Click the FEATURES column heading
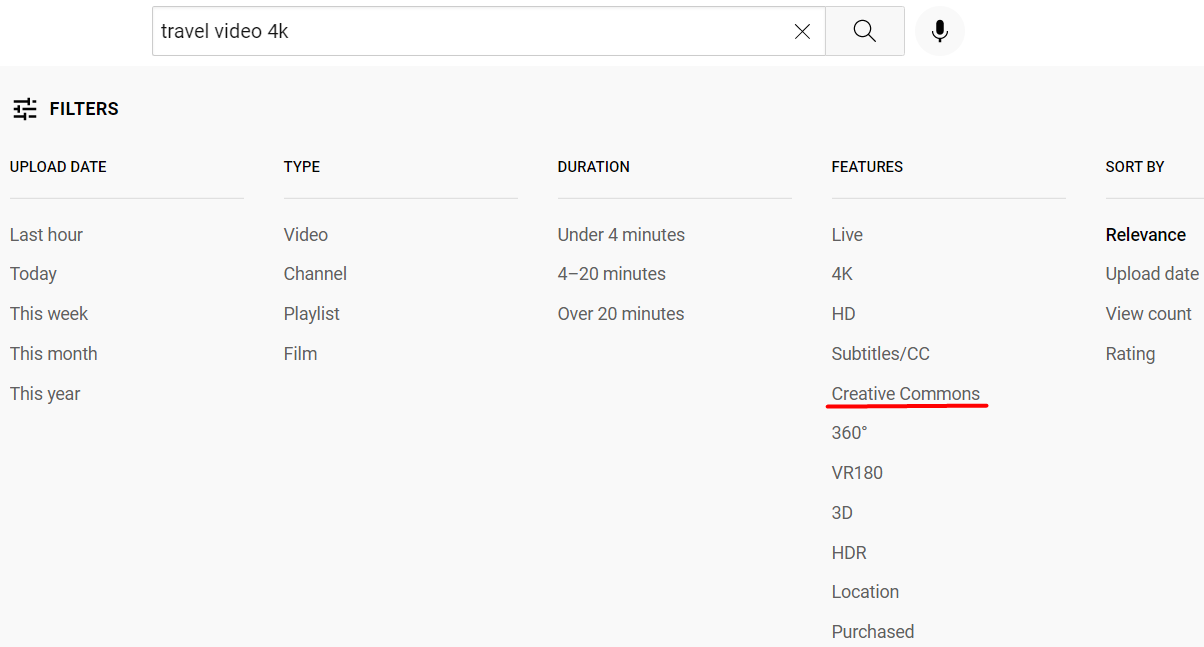 867,167
